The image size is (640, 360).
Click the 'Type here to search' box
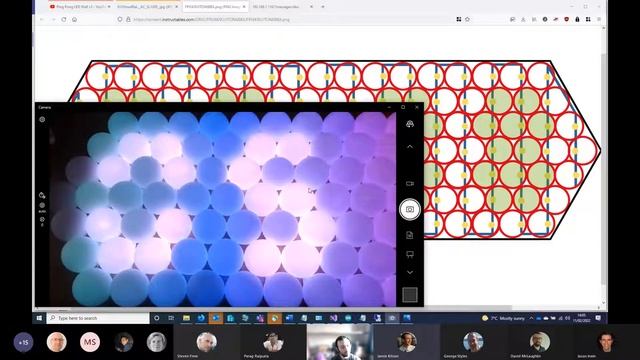tap(98, 318)
